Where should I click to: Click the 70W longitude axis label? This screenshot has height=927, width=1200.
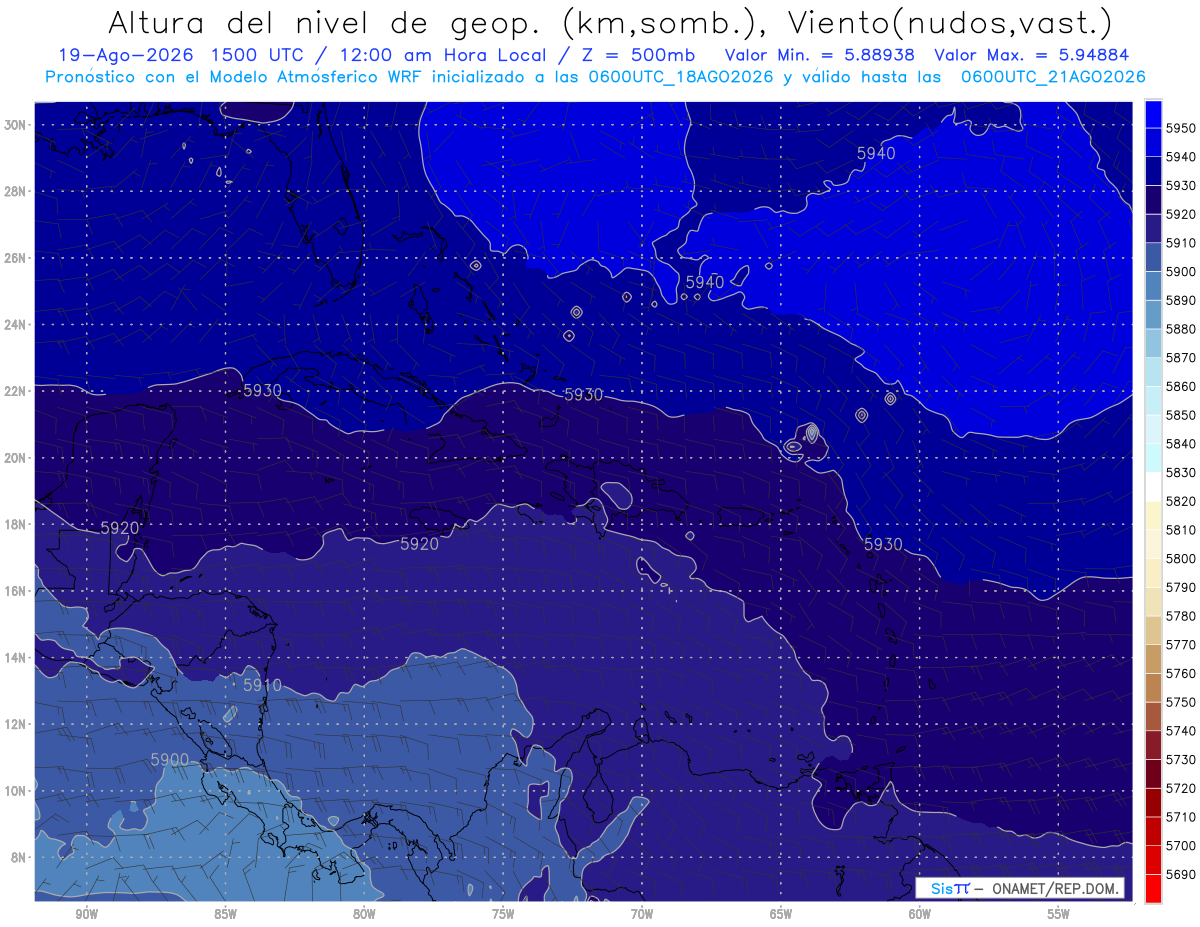pyautogui.click(x=642, y=914)
